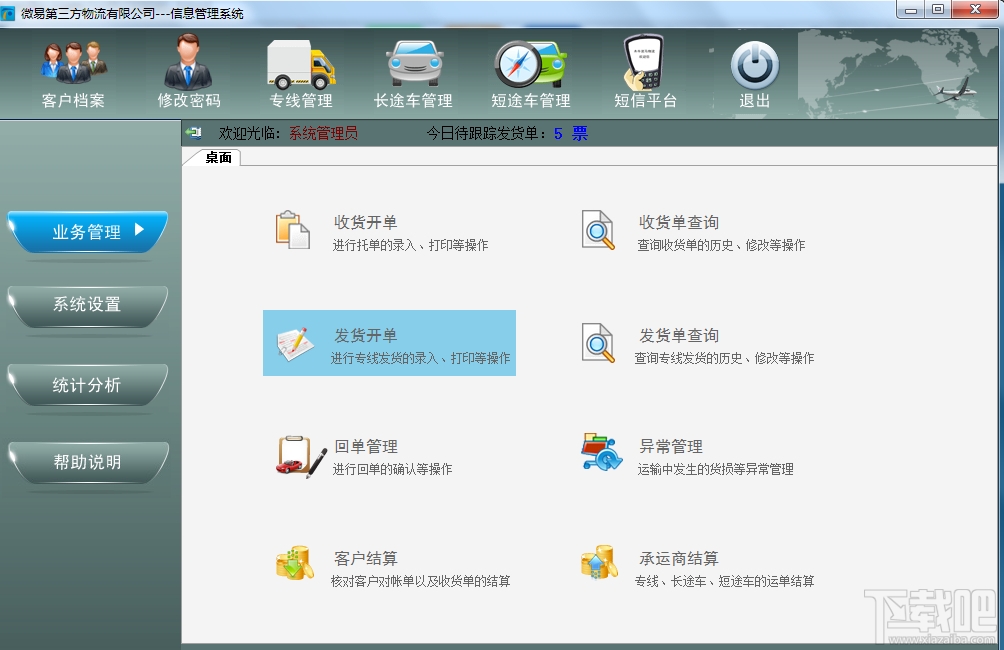Click the 异常管理 title text
The width and height of the screenshot is (1004, 650).
(x=671, y=446)
